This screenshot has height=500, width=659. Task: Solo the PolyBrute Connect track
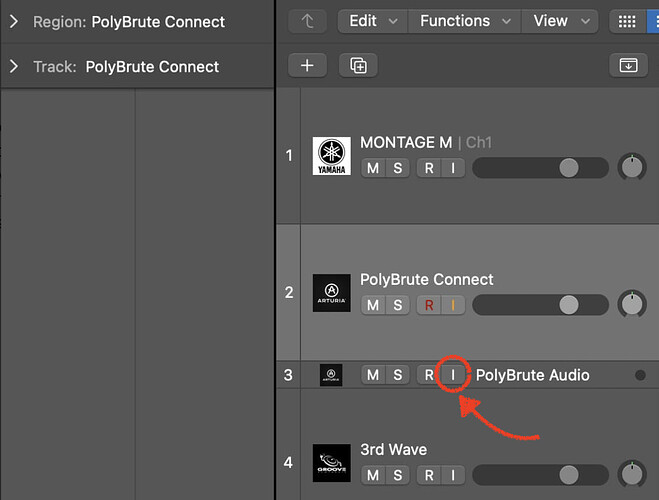click(x=398, y=305)
